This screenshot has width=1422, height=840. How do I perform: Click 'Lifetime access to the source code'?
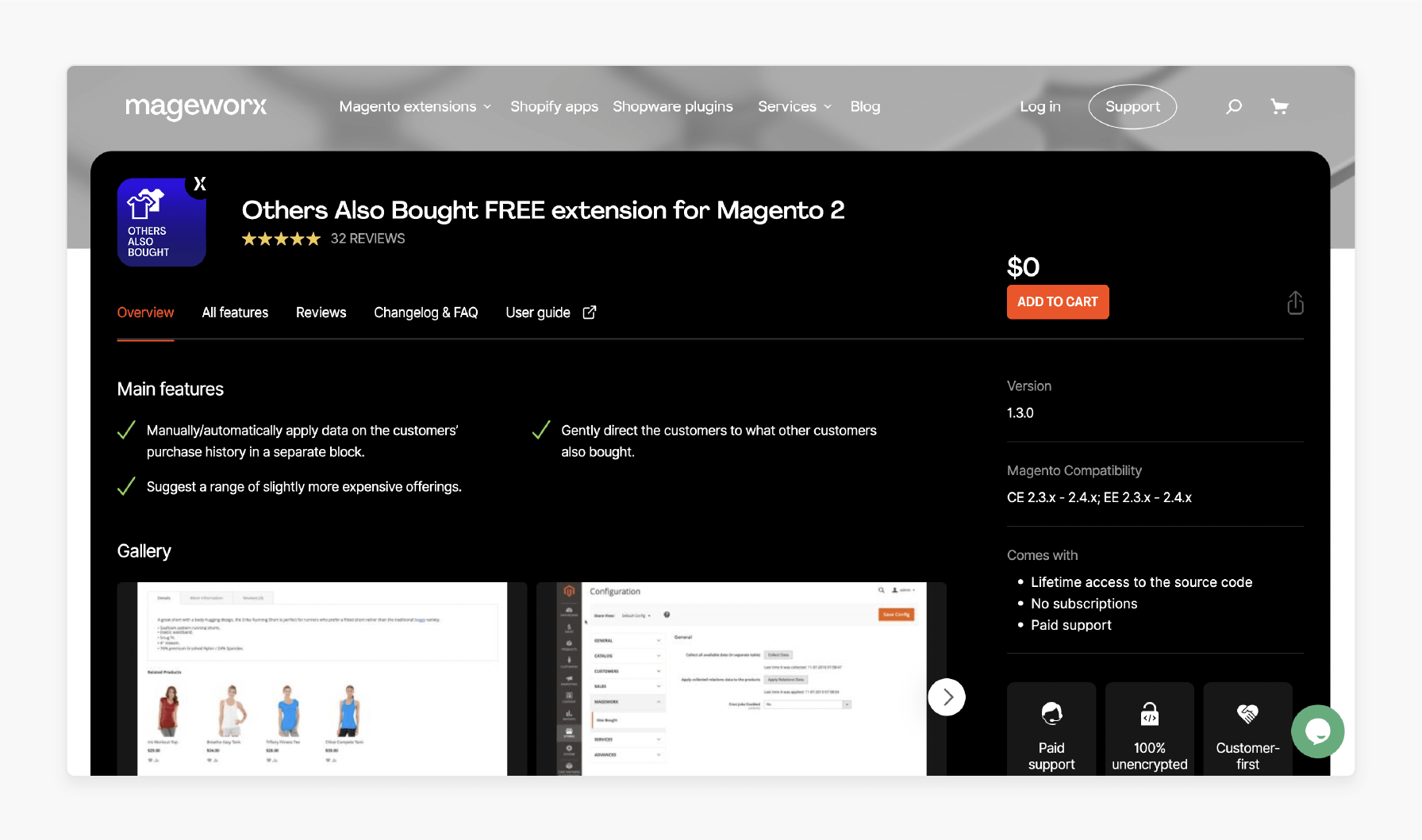coord(1141,582)
